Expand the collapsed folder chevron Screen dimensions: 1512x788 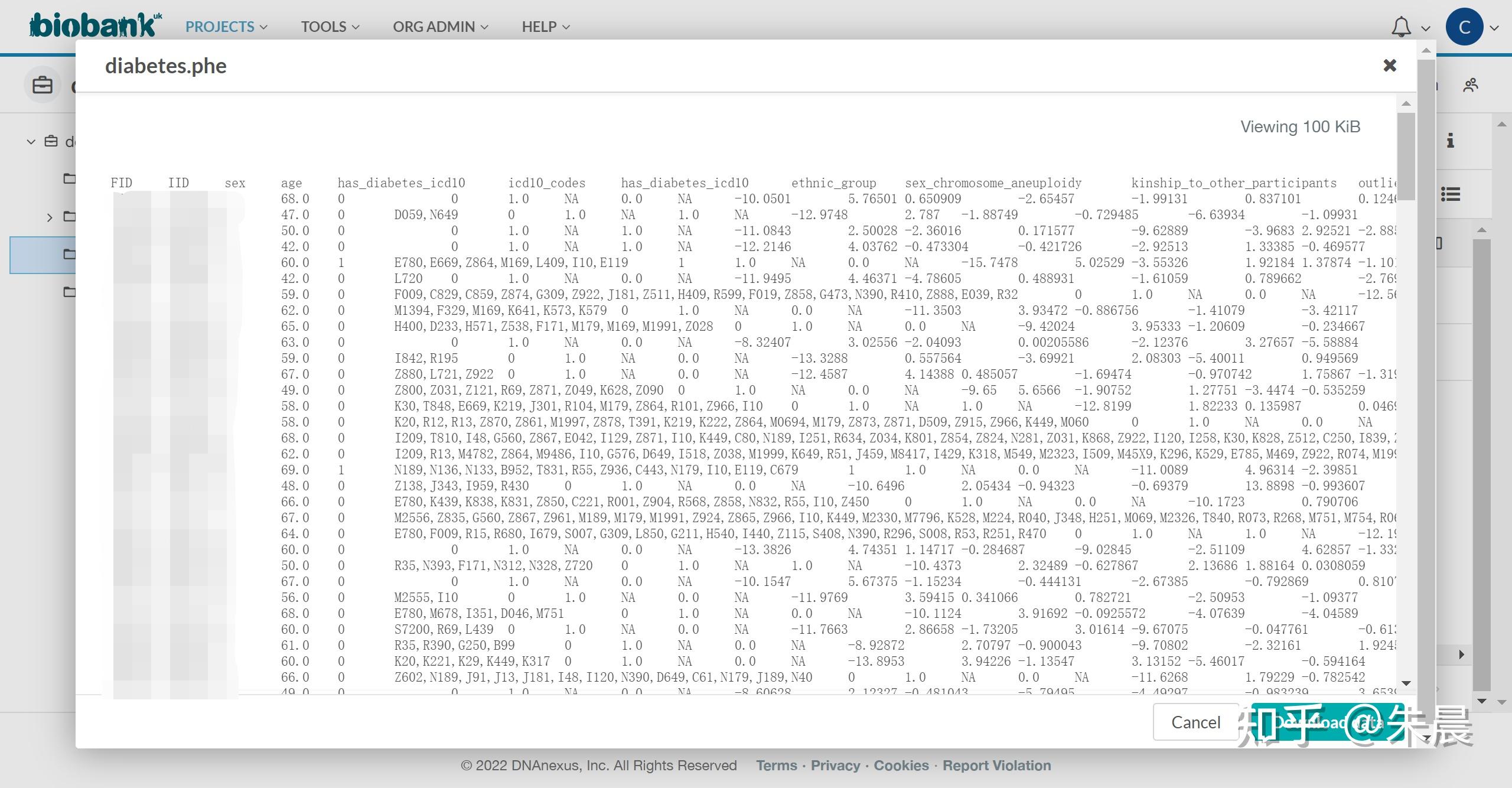click(x=50, y=217)
